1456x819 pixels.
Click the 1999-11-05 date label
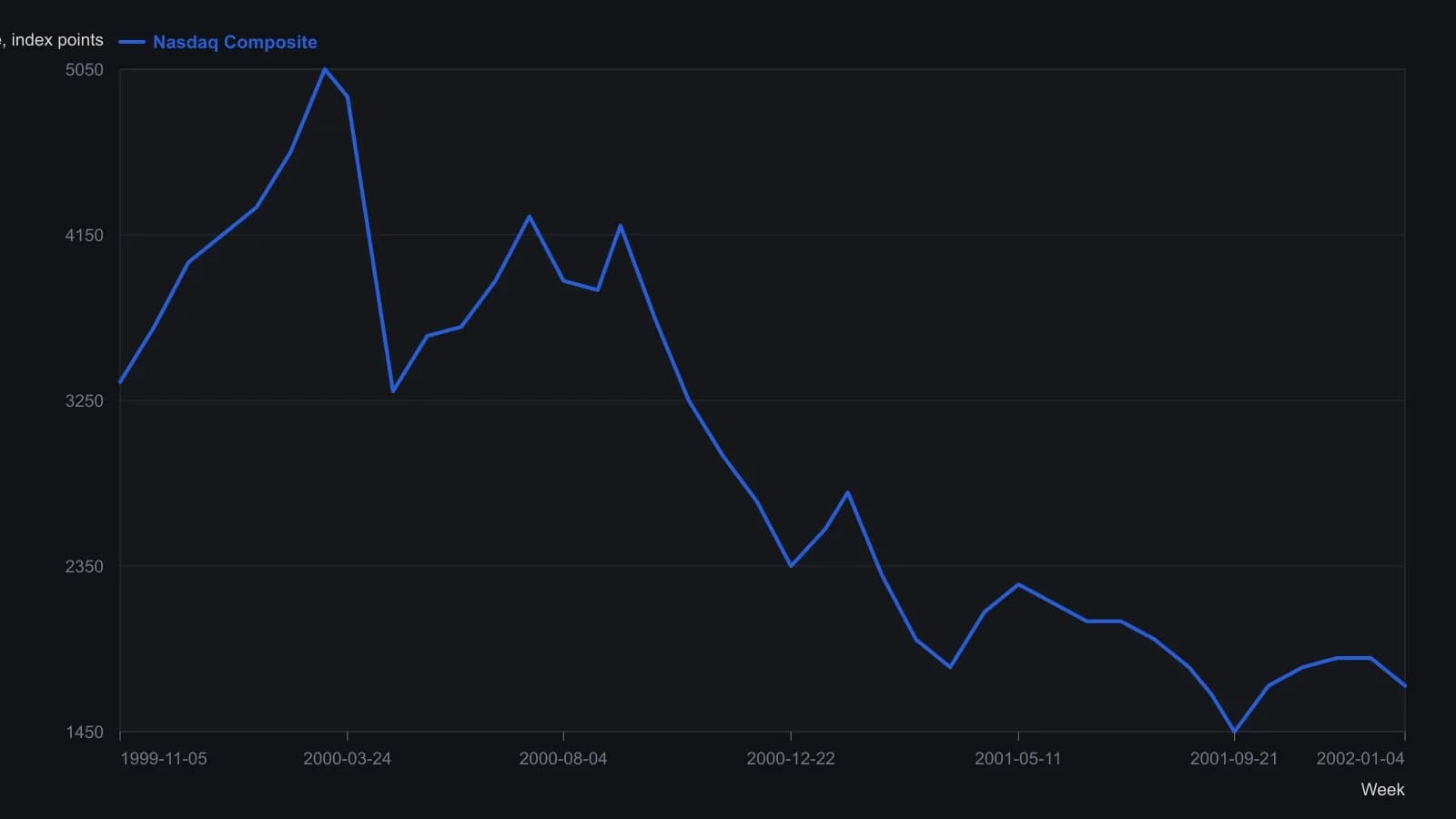pos(164,759)
